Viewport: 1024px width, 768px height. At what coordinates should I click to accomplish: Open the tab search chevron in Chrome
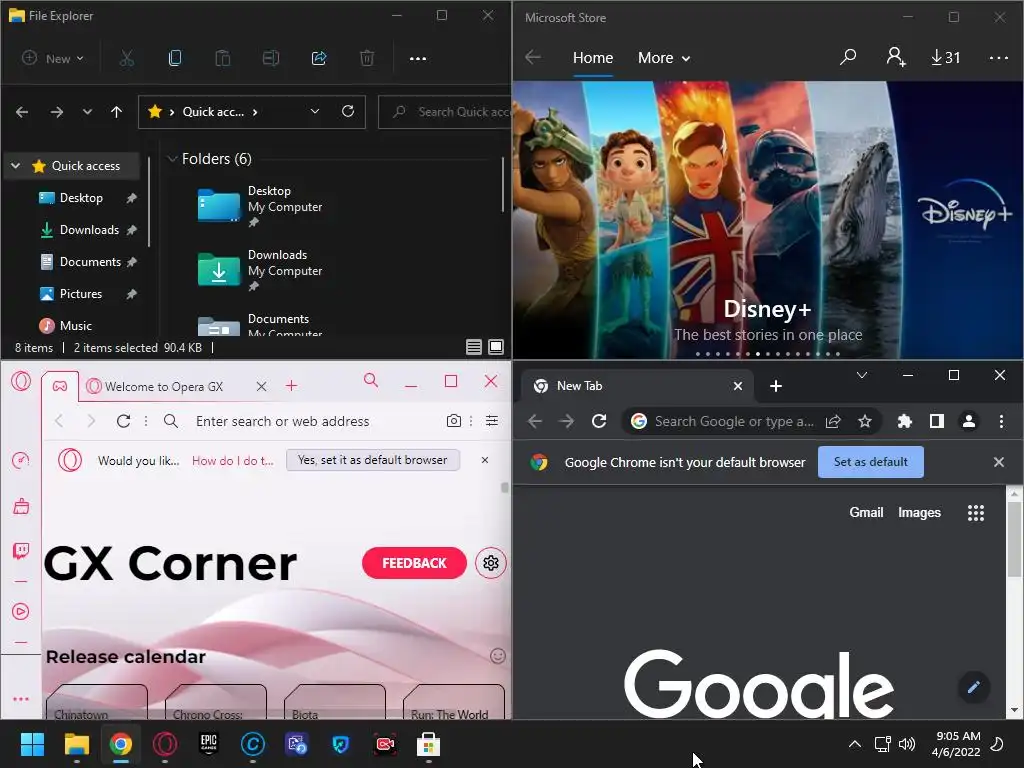[862, 375]
